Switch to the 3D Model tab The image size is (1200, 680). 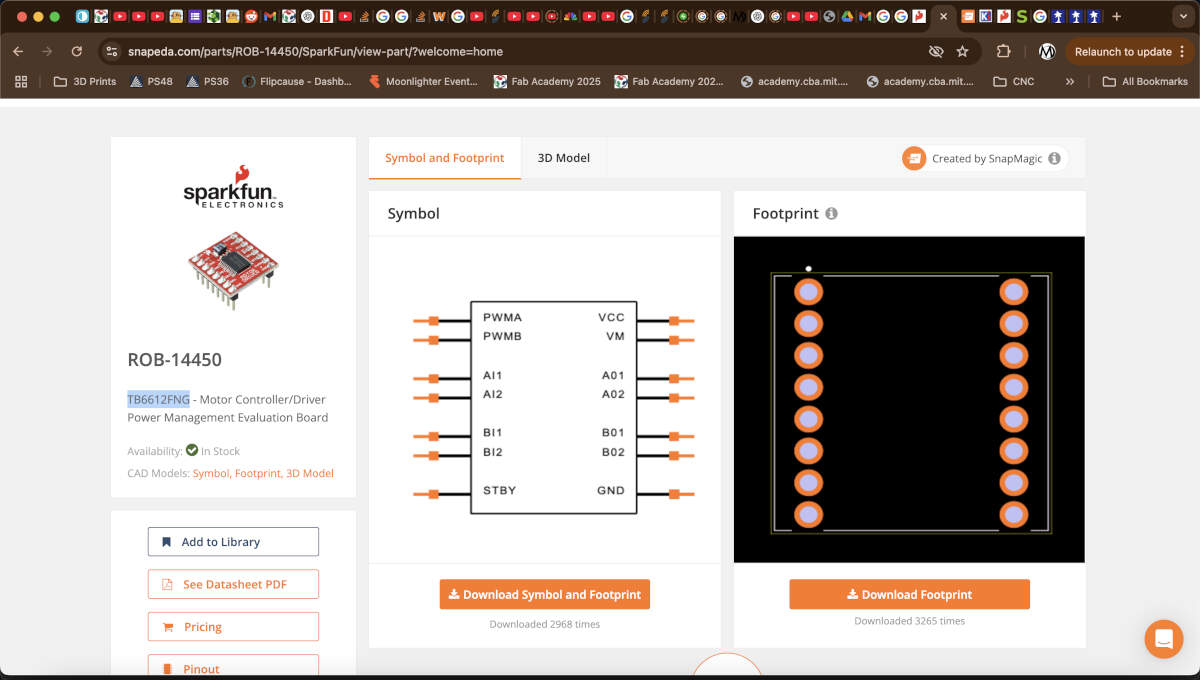tap(564, 158)
